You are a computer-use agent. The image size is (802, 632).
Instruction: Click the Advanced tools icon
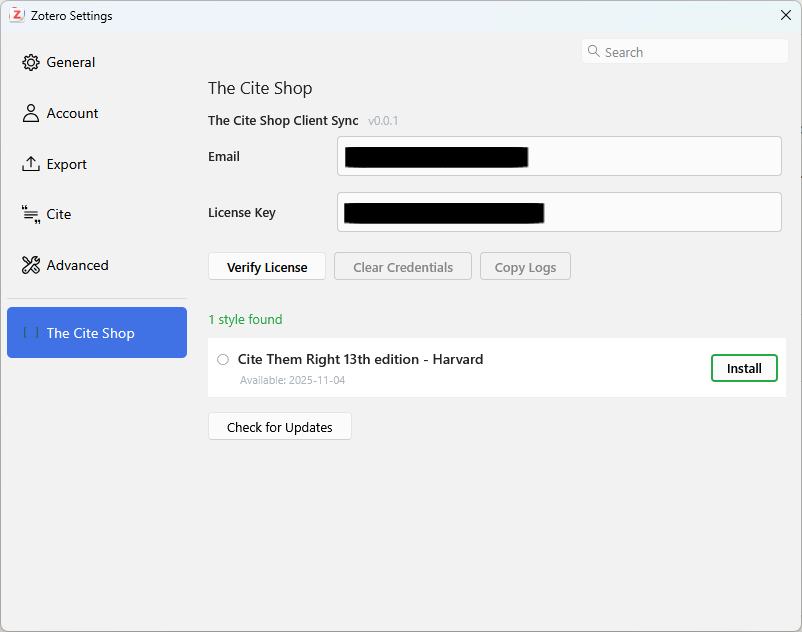pyautogui.click(x=31, y=265)
